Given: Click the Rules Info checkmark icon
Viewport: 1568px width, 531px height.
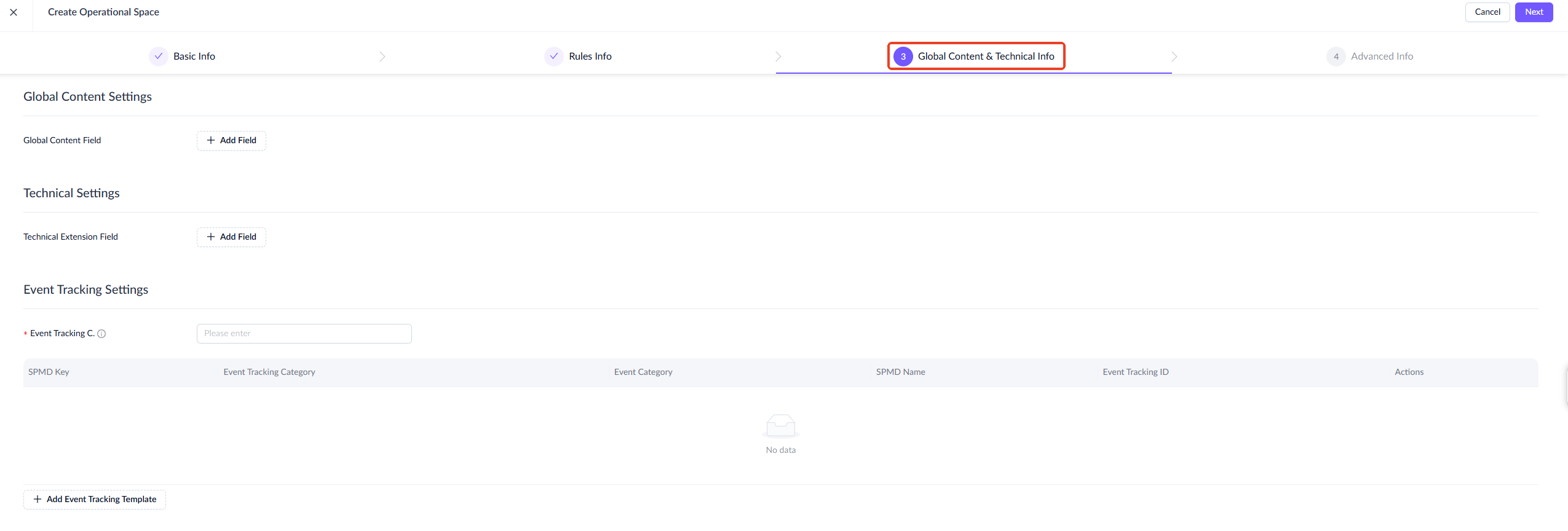Looking at the screenshot, I should (x=554, y=56).
